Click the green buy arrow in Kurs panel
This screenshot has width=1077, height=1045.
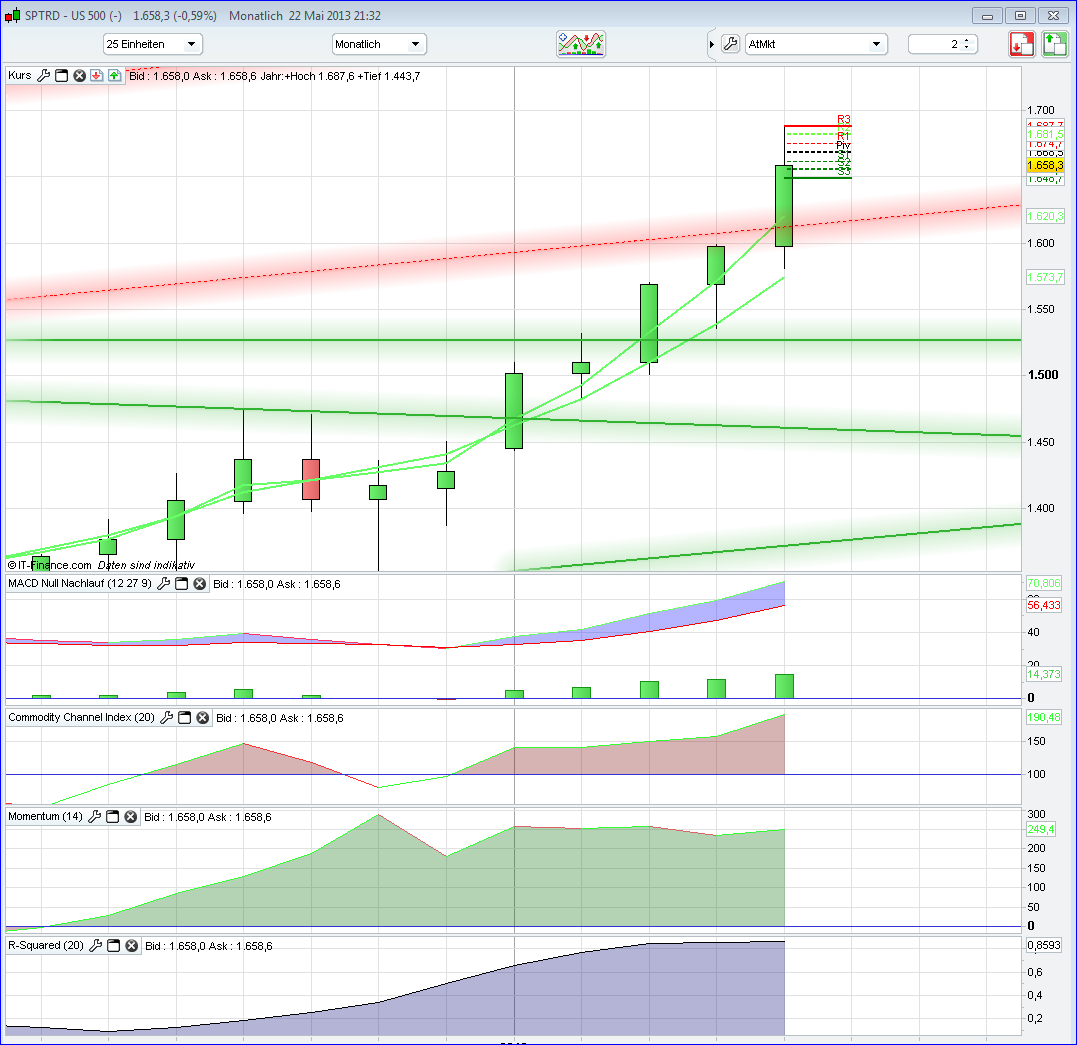click(114, 76)
